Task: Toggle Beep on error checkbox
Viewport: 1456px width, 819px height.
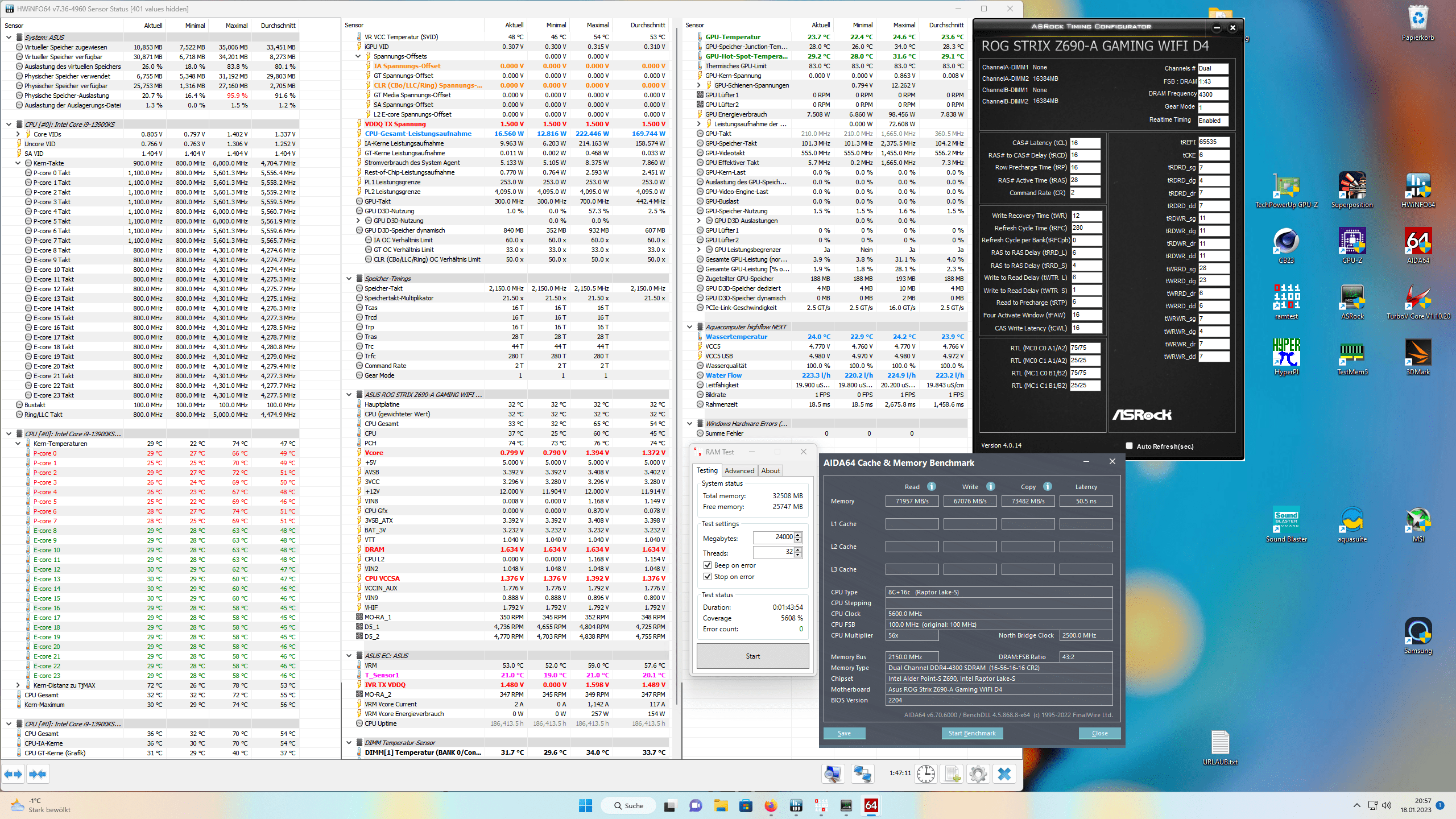Action: pyautogui.click(x=708, y=565)
